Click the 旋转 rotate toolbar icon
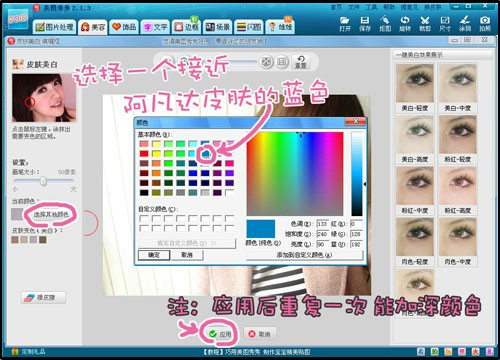 (405, 24)
